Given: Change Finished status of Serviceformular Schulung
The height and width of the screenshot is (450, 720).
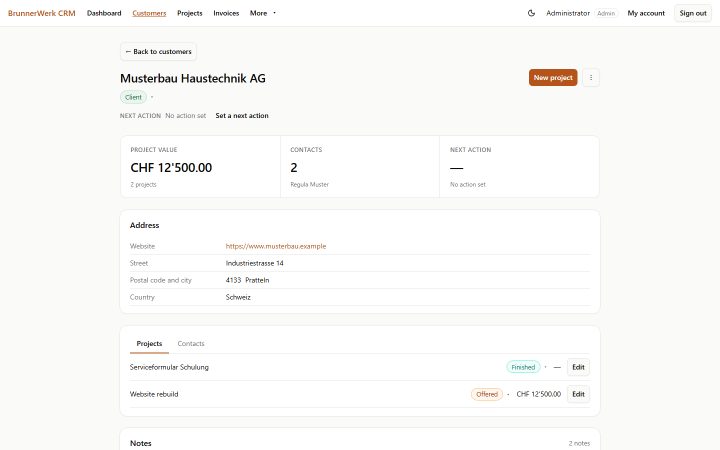Looking at the screenshot, I should pos(526,367).
